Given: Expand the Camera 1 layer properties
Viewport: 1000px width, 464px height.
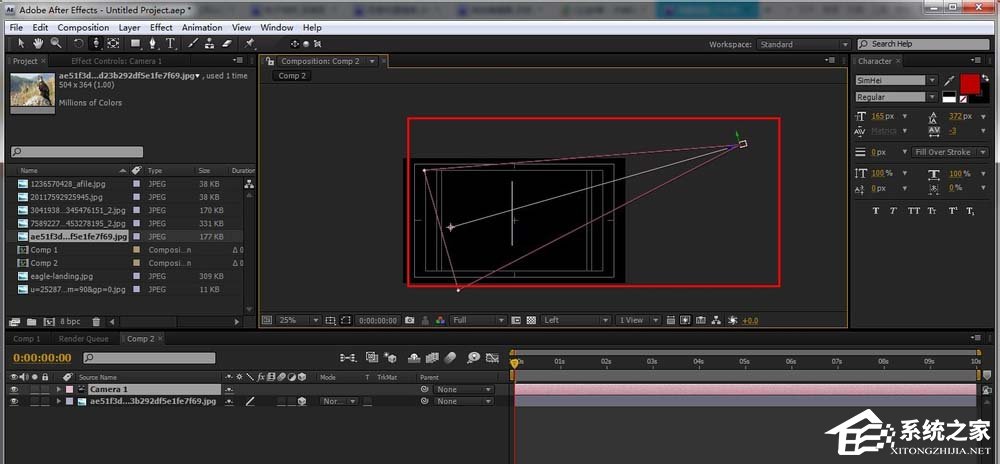Looking at the screenshot, I should click(59, 389).
